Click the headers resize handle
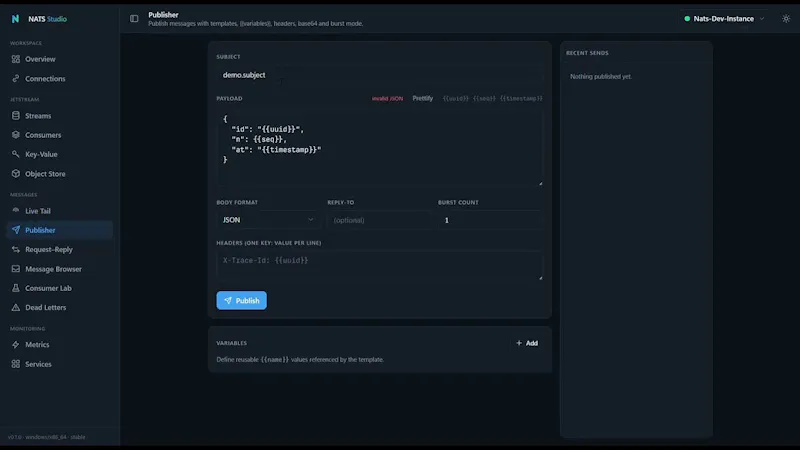800x450 pixels. tap(540, 278)
